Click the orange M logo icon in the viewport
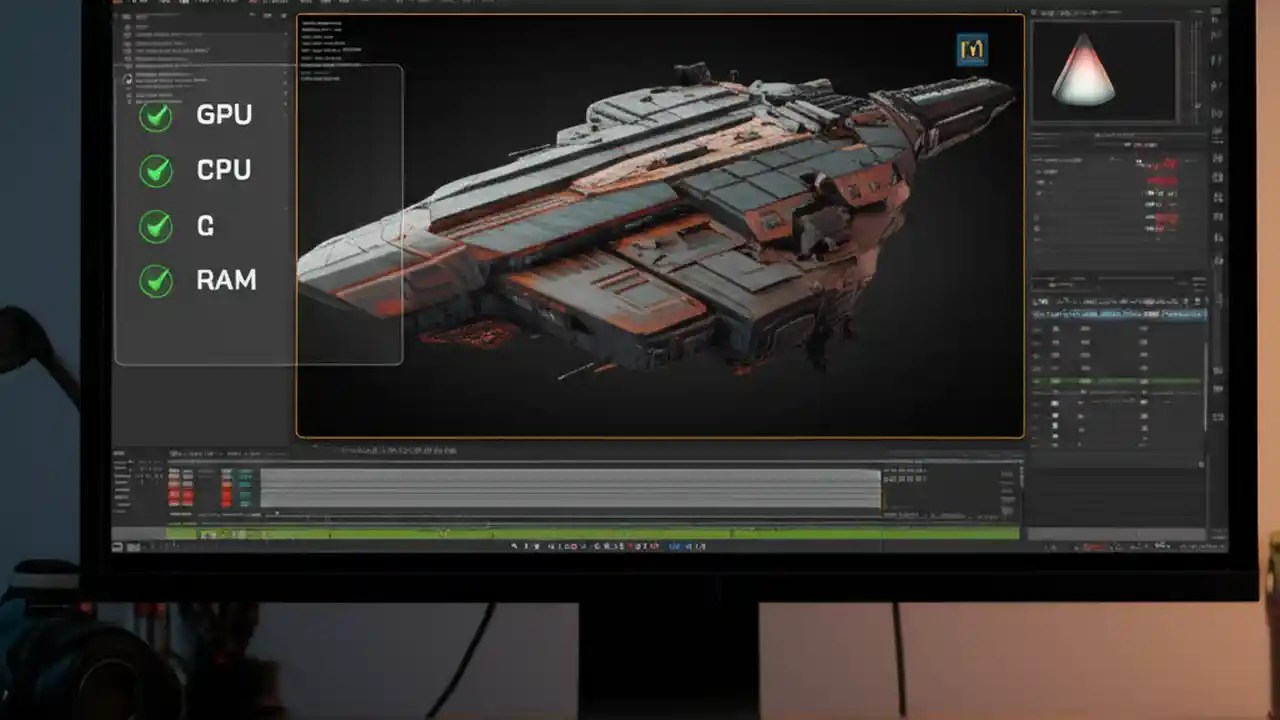The image size is (1280, 720). [x=972, y=49]
